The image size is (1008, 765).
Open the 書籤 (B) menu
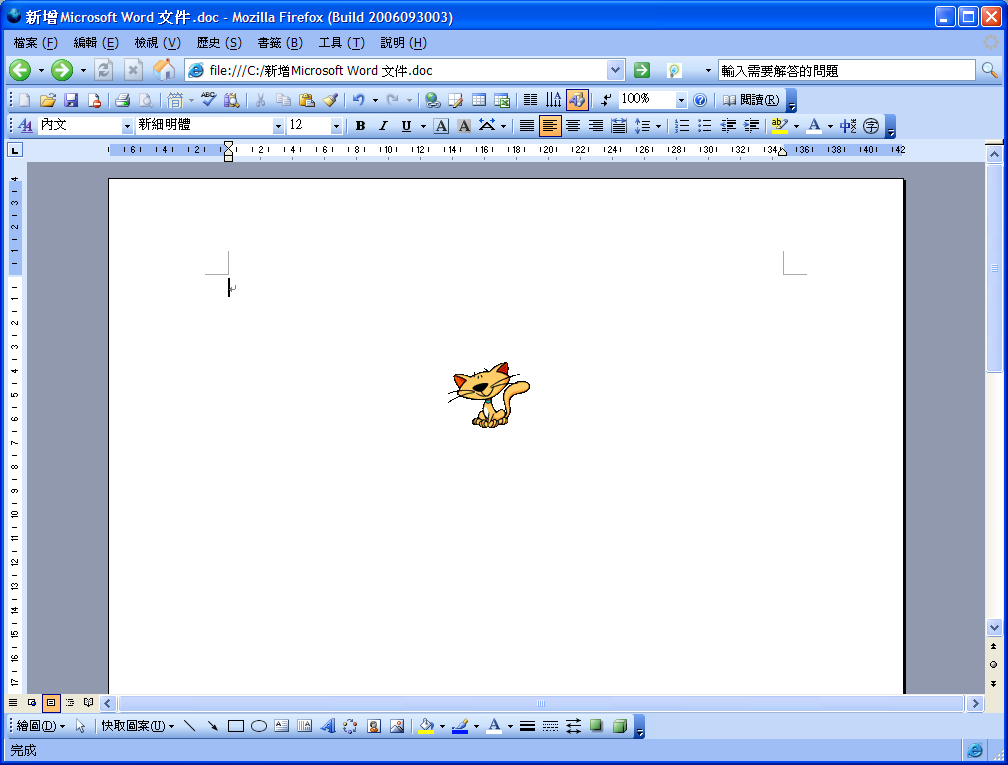point(280,43)
